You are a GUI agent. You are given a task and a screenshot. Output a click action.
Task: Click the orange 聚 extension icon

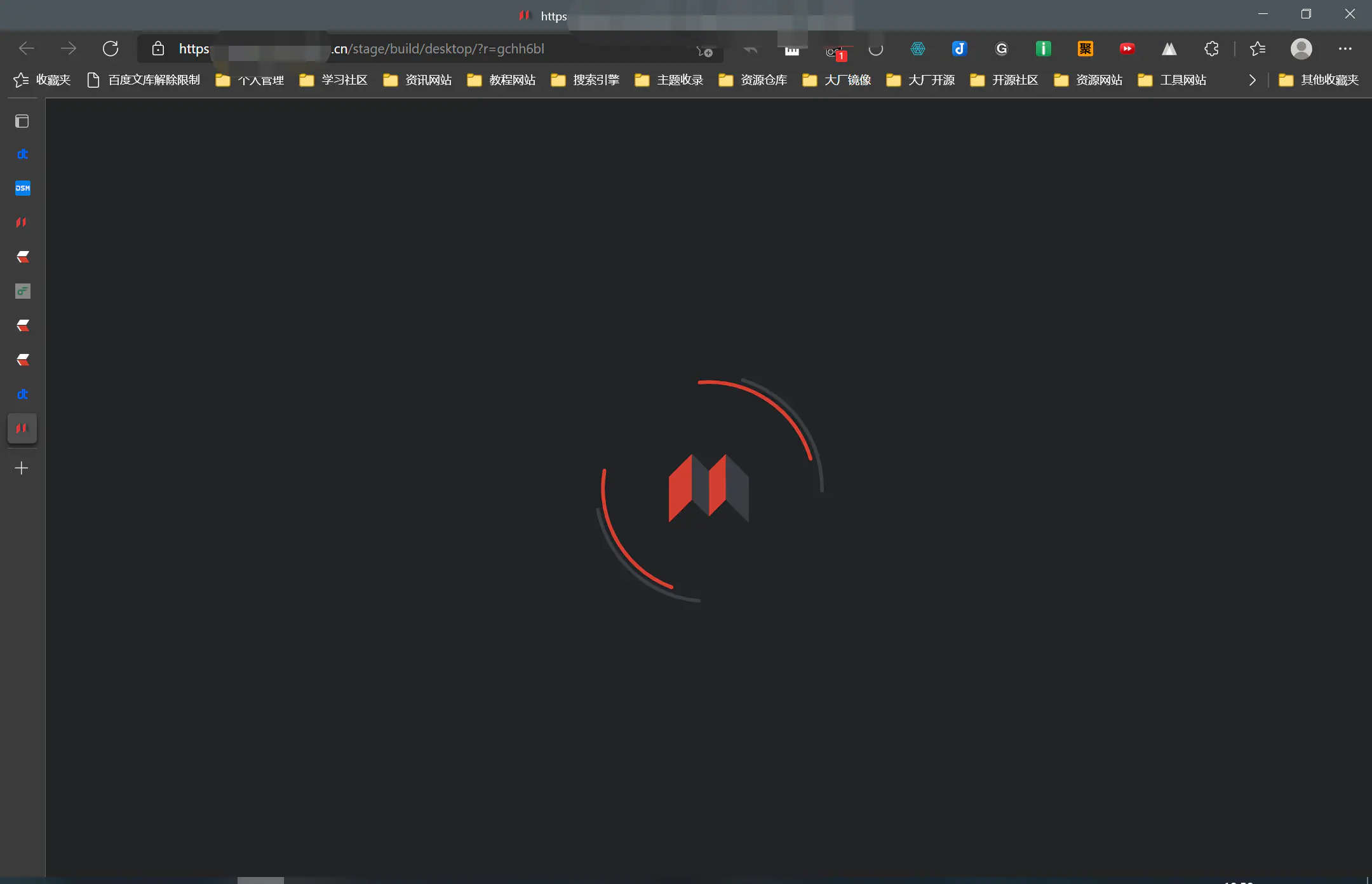click(1085, 49)
